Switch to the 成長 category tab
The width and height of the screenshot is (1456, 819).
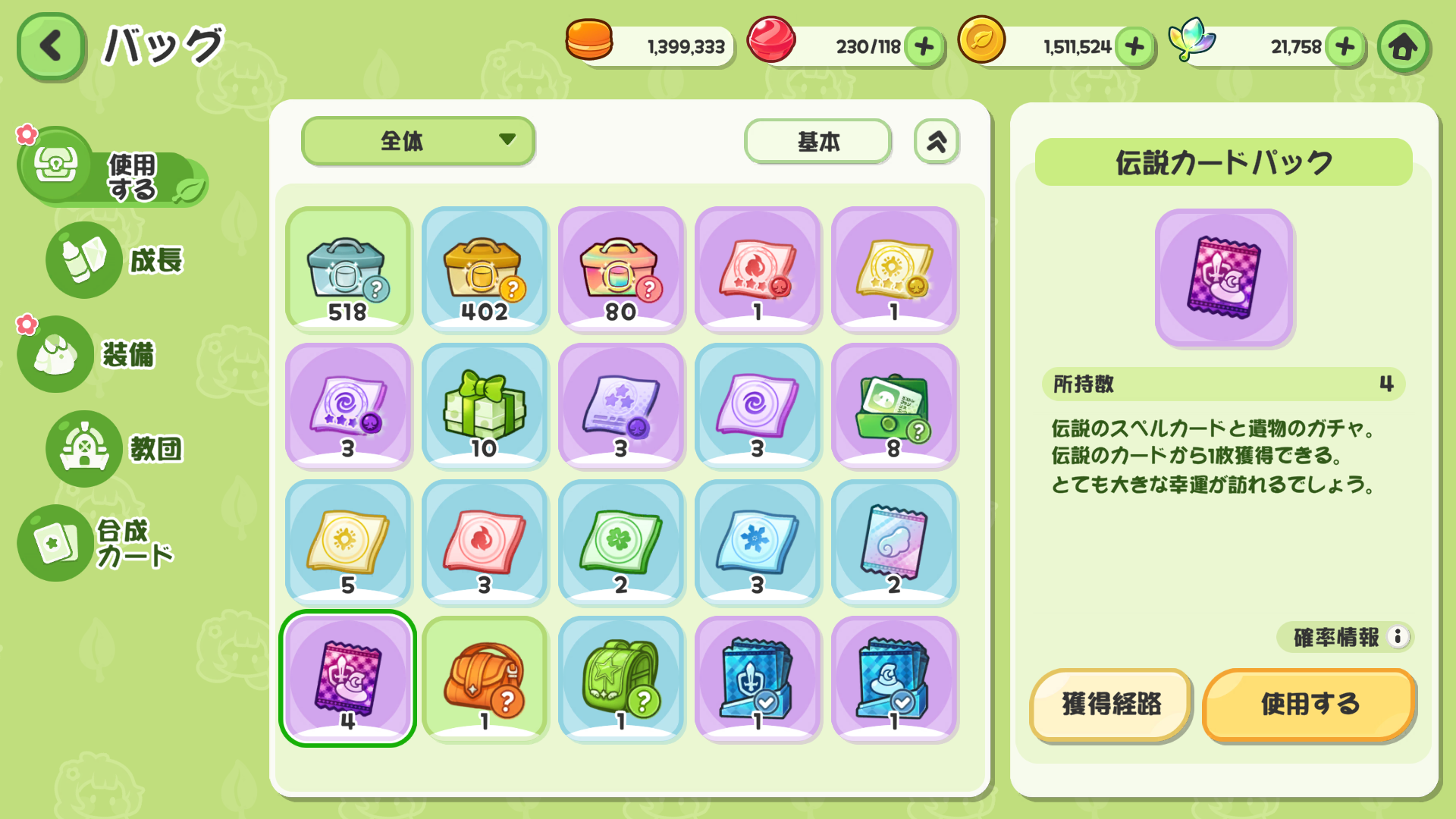118,260
